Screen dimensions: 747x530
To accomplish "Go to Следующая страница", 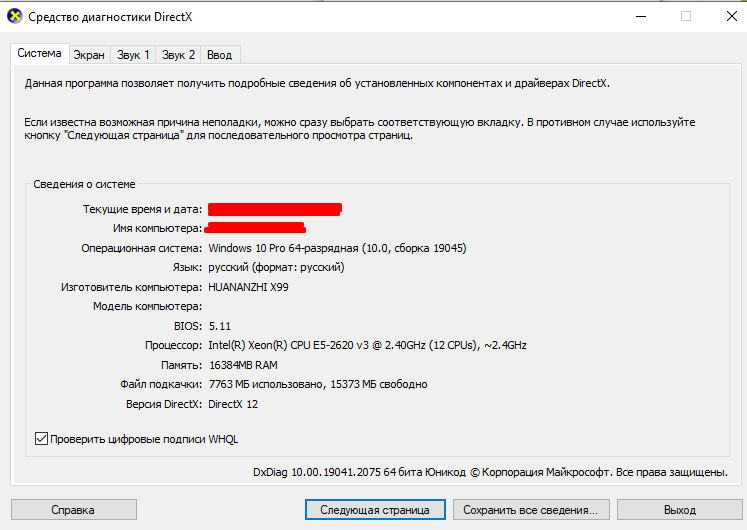I will 375,510.
